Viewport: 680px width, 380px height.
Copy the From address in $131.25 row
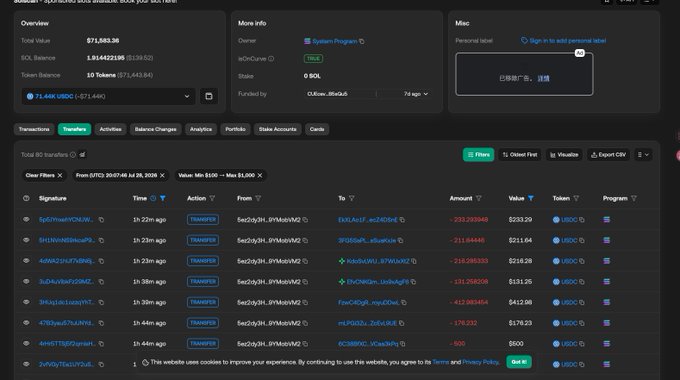(305, 282)
